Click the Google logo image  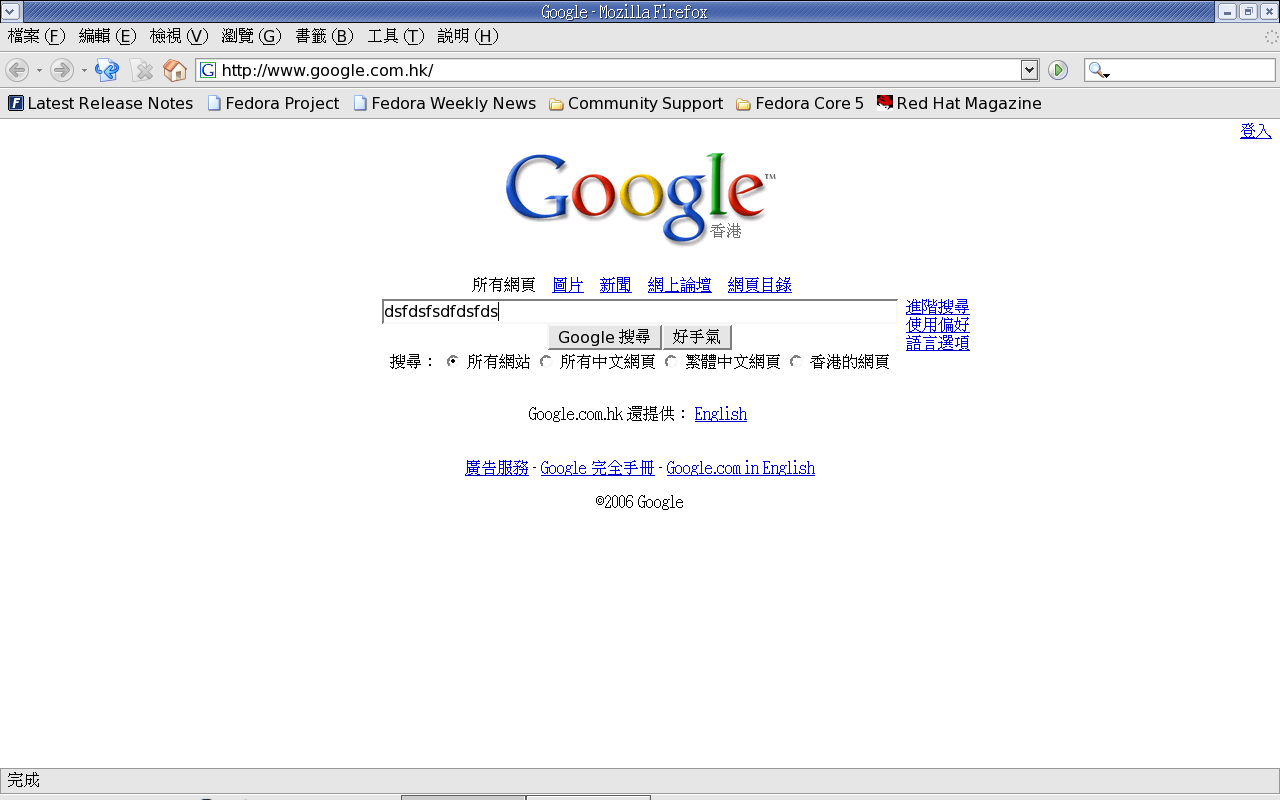[x=640, y=197]
